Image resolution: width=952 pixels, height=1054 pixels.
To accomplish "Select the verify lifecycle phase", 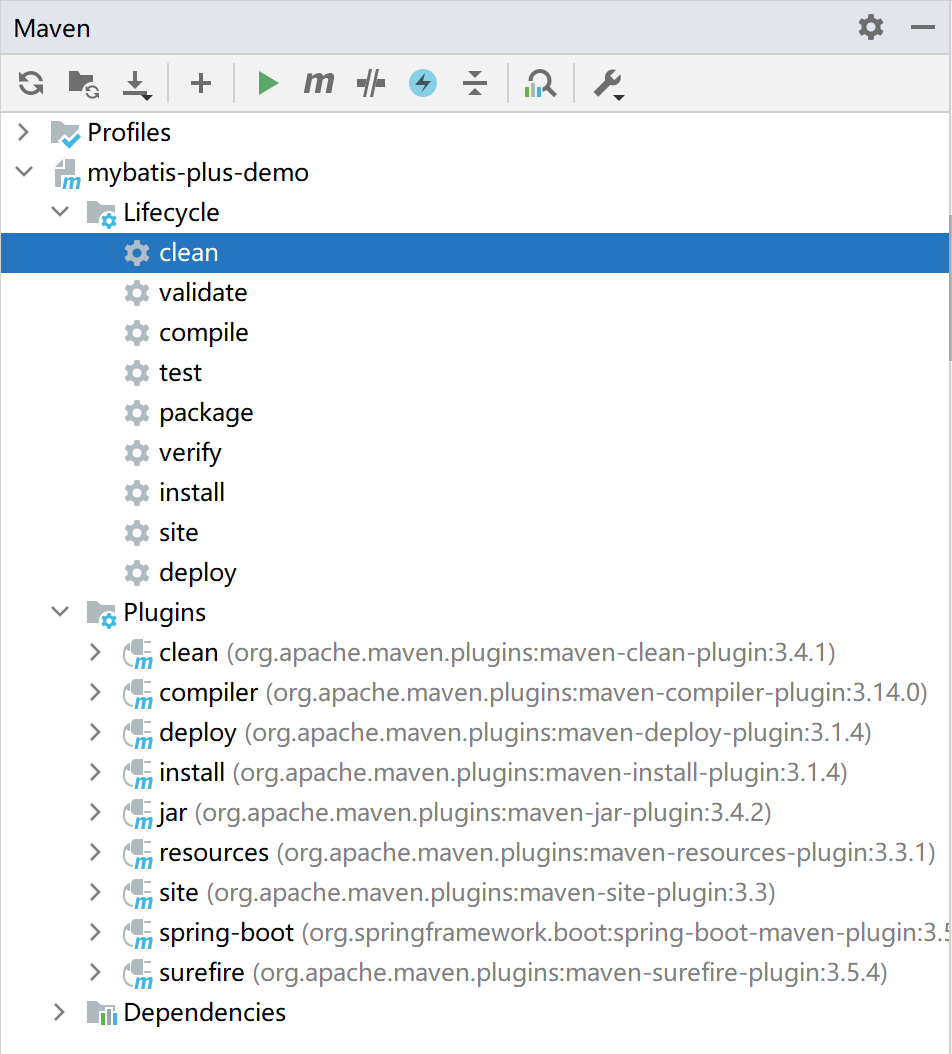I will (x=190, y=452).
